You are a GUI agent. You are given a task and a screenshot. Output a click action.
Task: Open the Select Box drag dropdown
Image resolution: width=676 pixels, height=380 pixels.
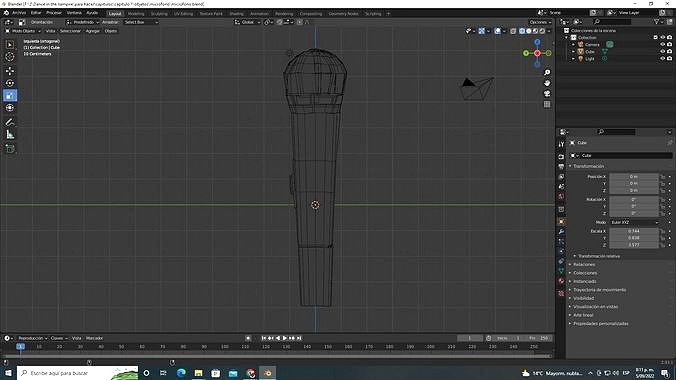(141, 22)
